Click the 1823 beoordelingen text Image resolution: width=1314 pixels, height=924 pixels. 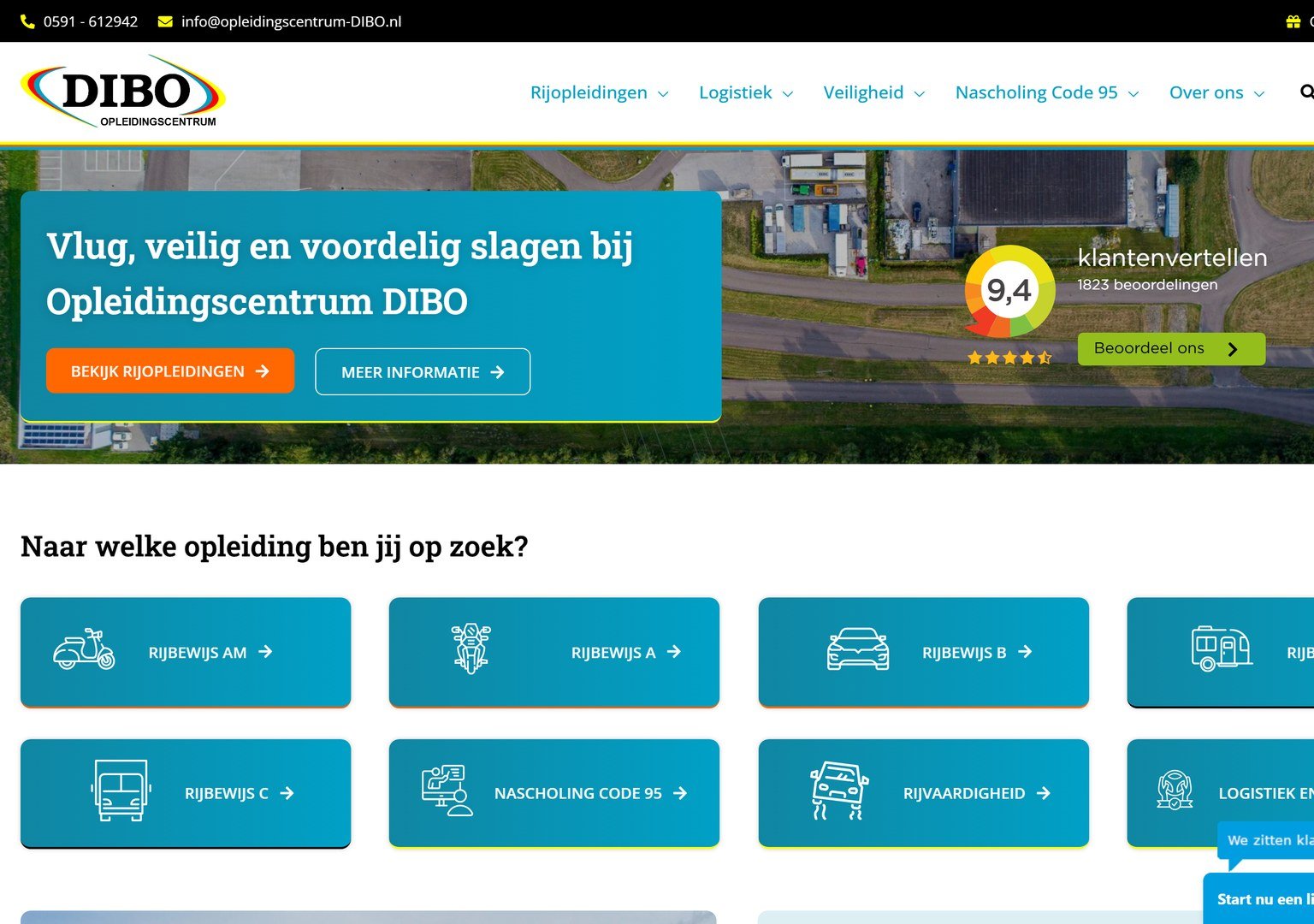click(x=1147, y=285)
